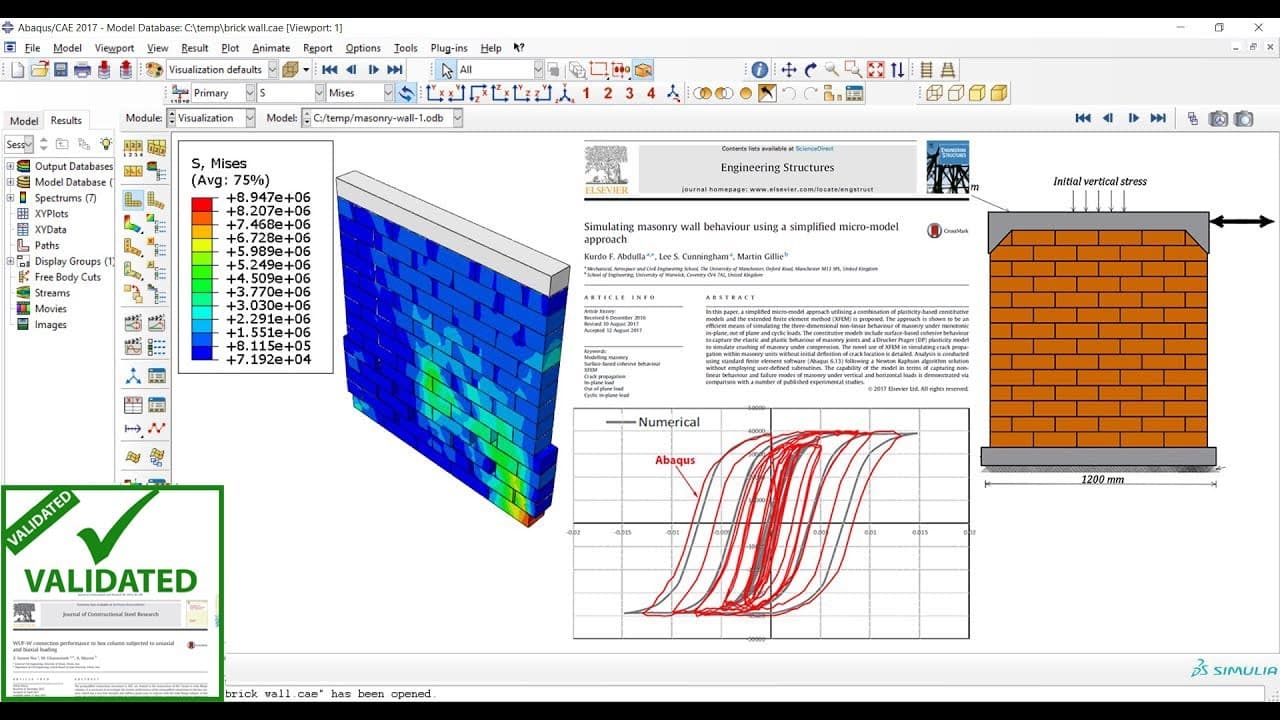Create a new model database icon

click(x=17, y=69)
